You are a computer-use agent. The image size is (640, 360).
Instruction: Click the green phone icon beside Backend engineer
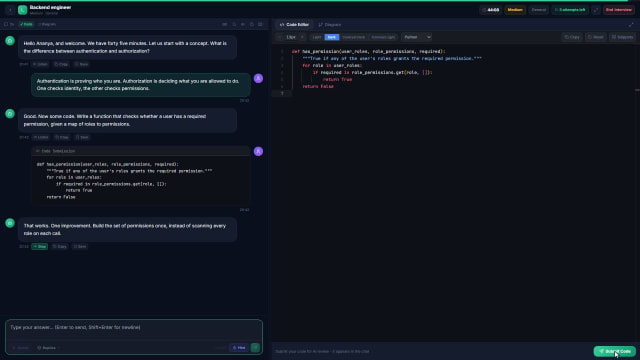pos(22,10)
